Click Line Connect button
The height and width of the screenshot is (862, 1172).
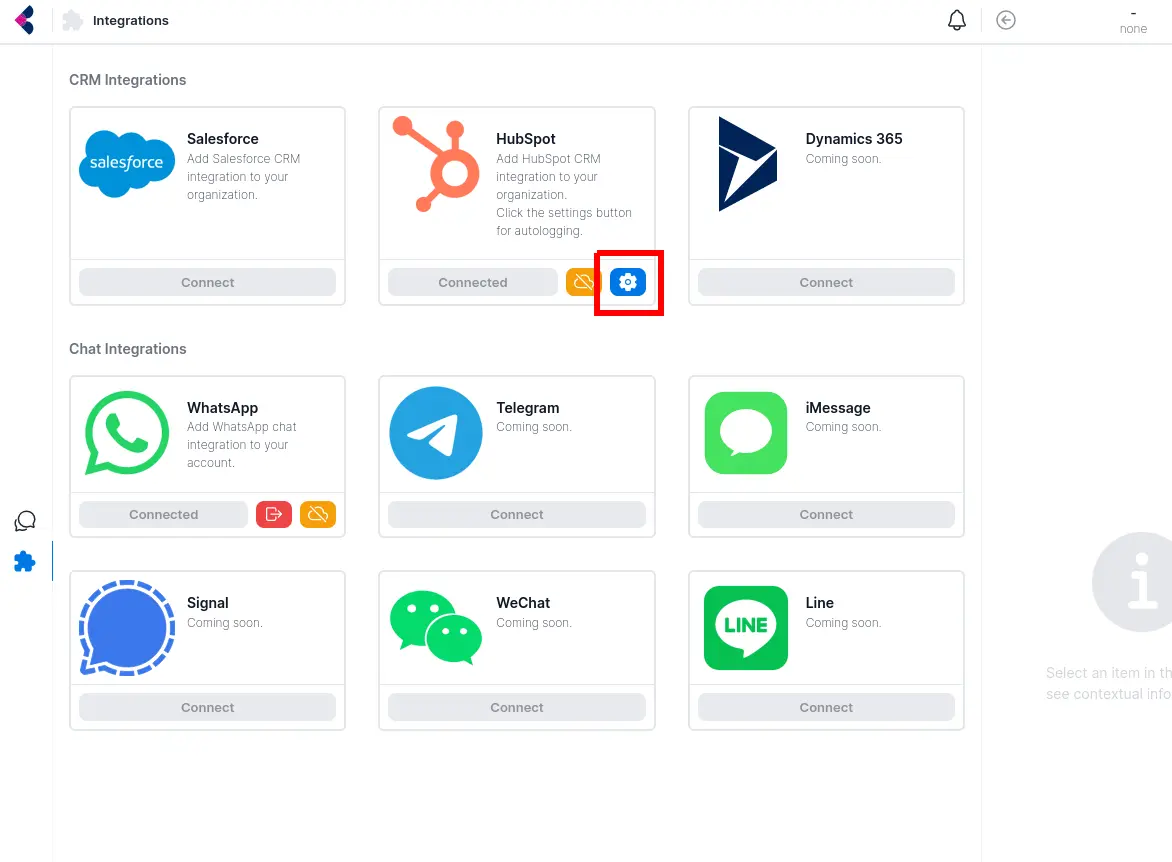click(x=826, y=707)
